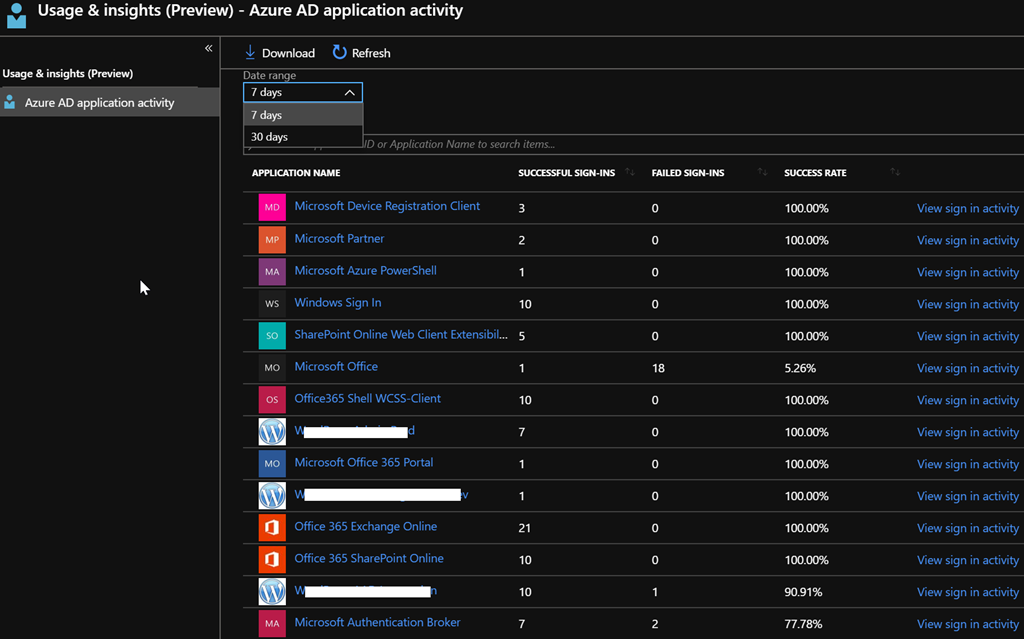Collapse the sidebar with double chevron
1024x639 pixels.
209,48
